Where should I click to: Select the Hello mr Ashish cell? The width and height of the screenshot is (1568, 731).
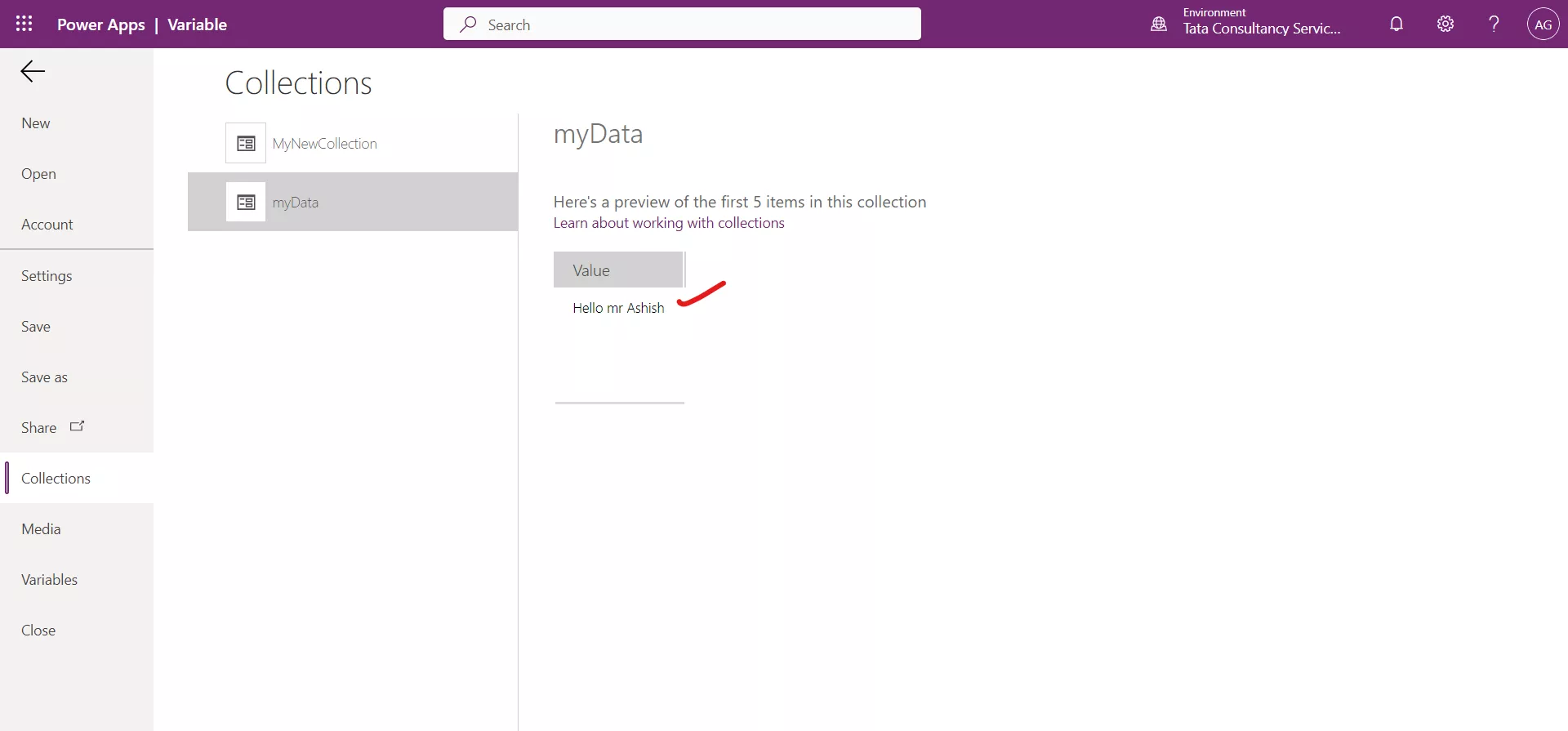[618, 308]
